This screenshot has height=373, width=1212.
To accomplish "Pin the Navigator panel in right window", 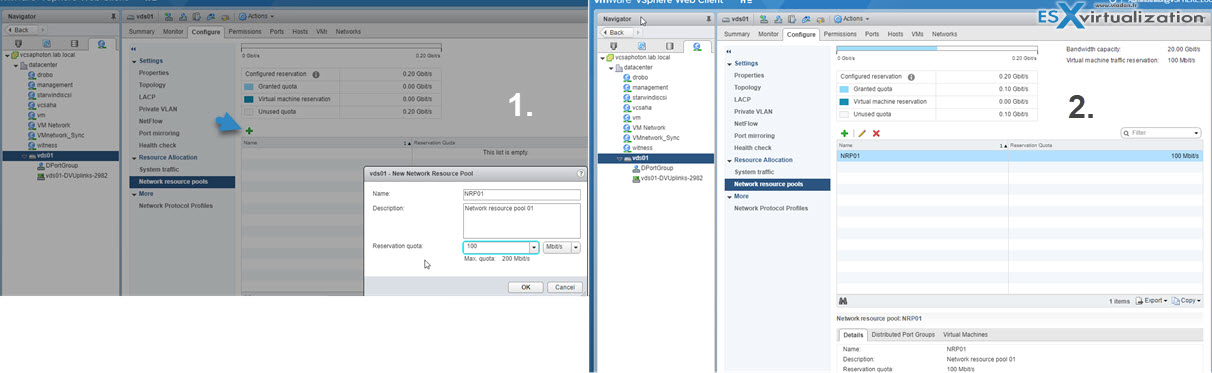I will (709, 19).
